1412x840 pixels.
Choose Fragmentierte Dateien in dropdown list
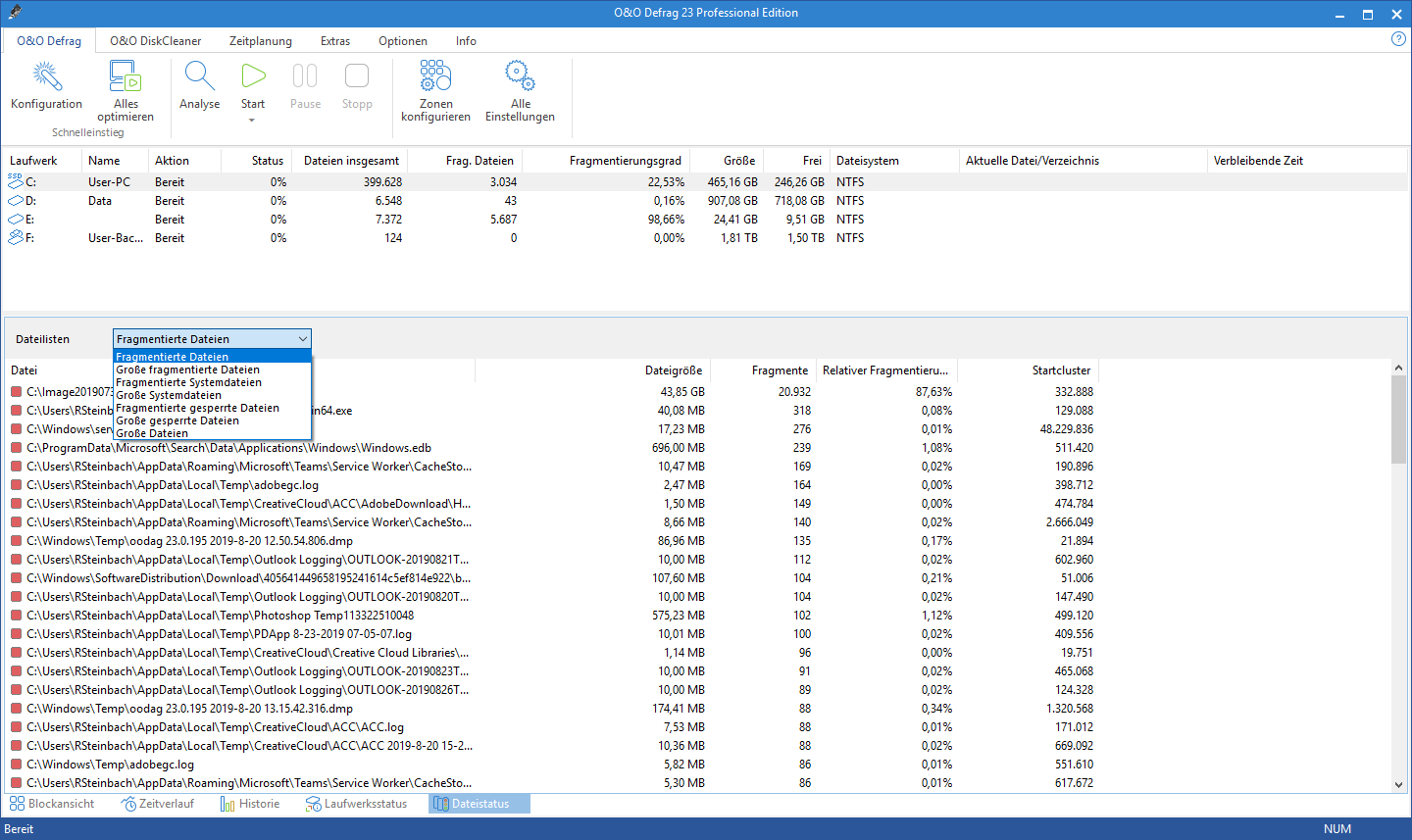click(x=213, y=357)
